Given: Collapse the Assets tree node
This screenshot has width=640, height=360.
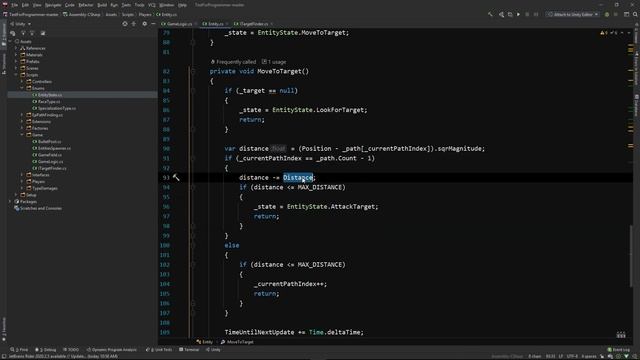Looking at the screenshot, I should 11,42.
